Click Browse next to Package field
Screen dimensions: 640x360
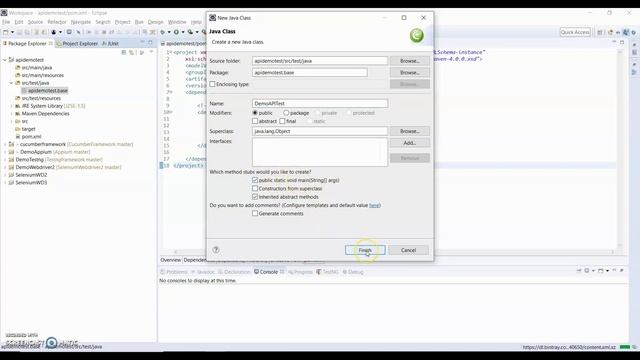click(410, 73)
